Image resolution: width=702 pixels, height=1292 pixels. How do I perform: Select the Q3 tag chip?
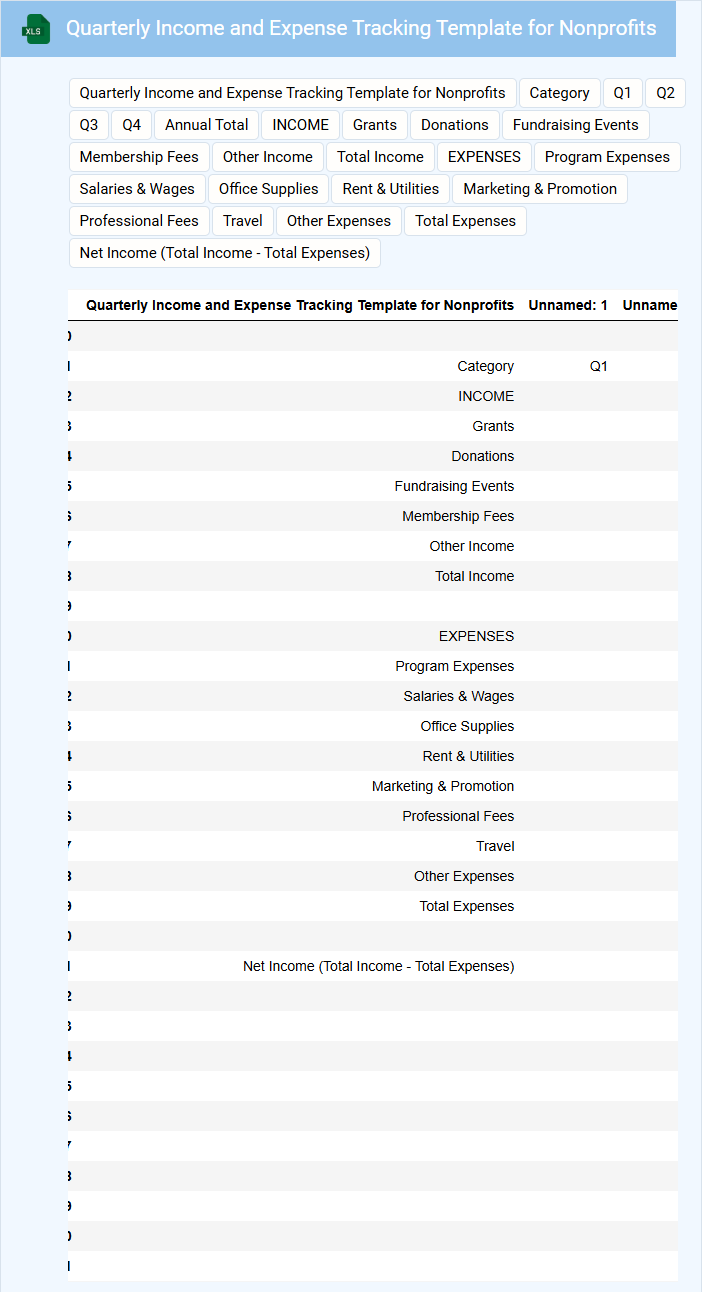coord(89,125)
